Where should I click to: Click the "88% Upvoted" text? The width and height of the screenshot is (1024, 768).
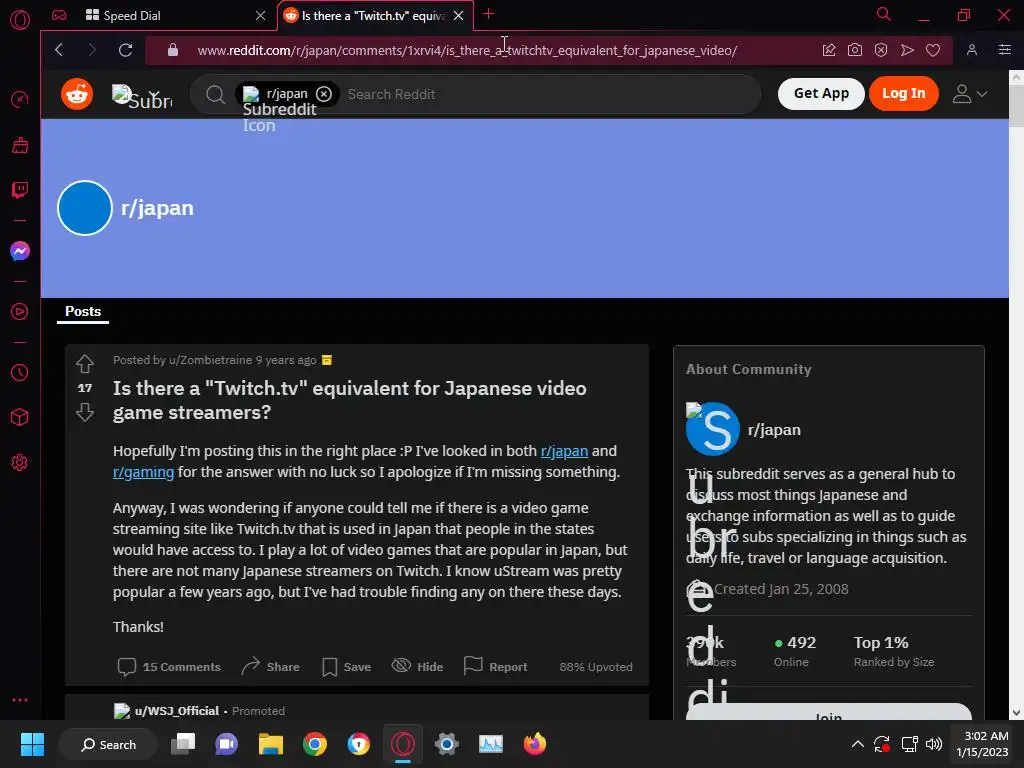point(596,667)
